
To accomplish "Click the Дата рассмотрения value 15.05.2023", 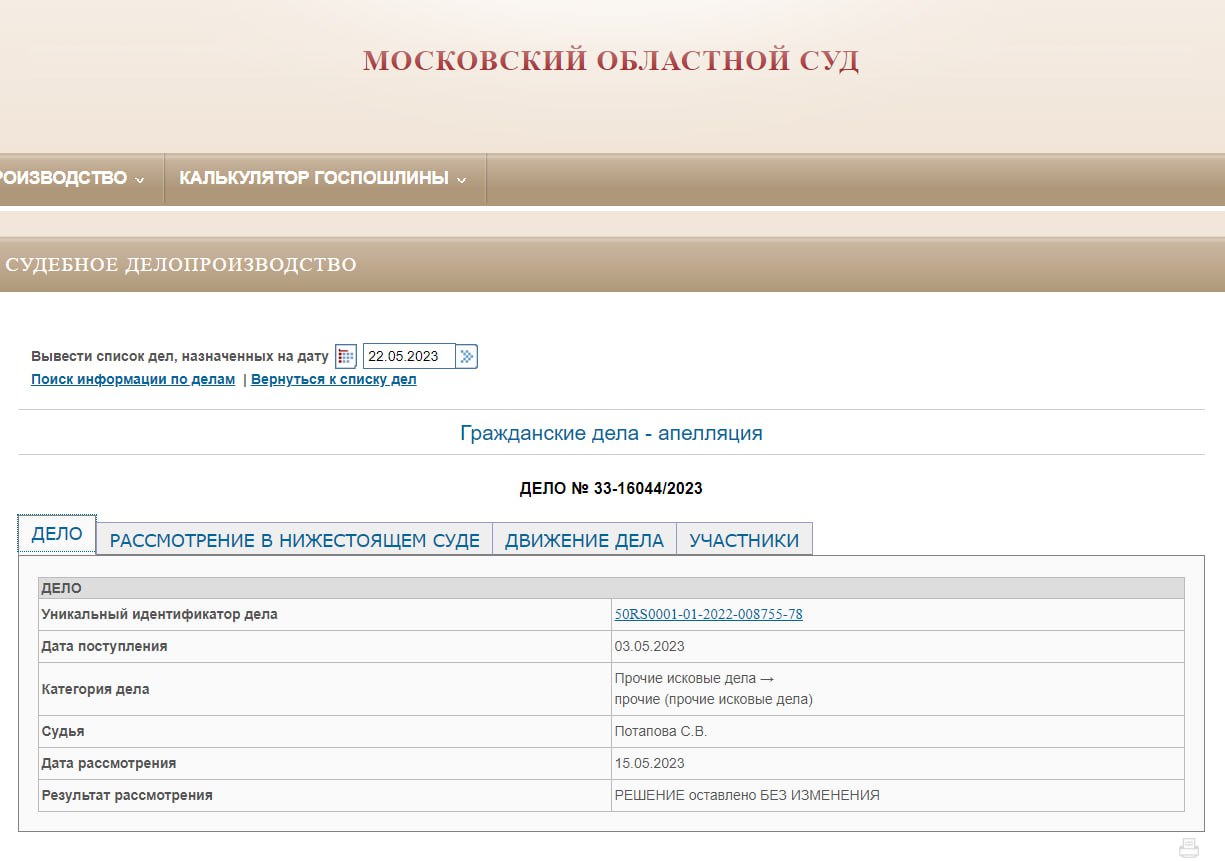I will pos(649,763).
